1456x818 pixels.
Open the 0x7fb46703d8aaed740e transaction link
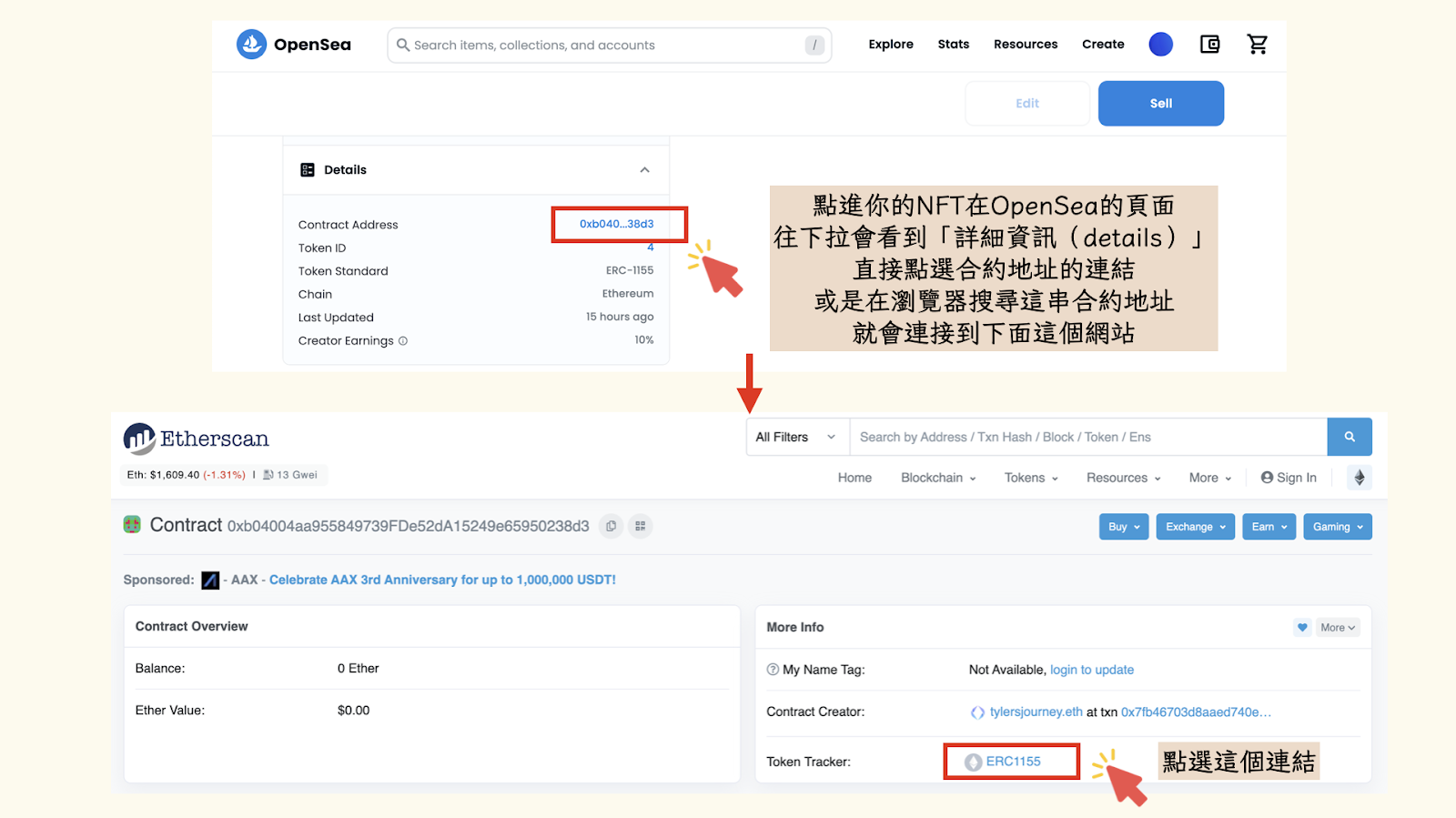click(1197, 712)
